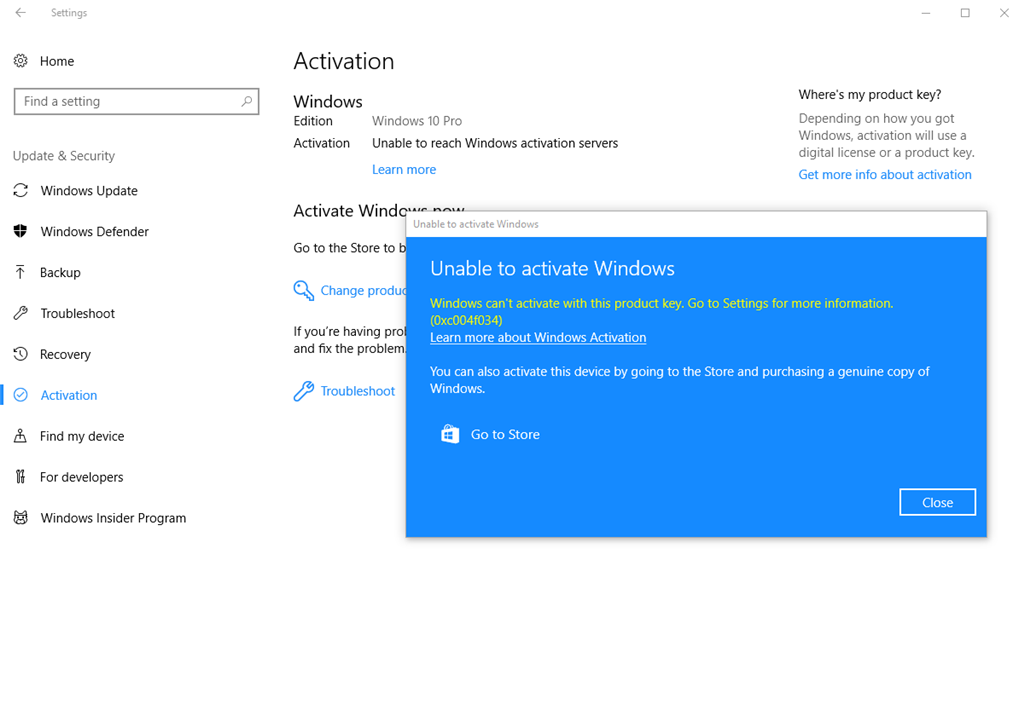Select Recovery in the sidebar
The height and width of the screenshot is (721, 1024).
tap(65, 354)
